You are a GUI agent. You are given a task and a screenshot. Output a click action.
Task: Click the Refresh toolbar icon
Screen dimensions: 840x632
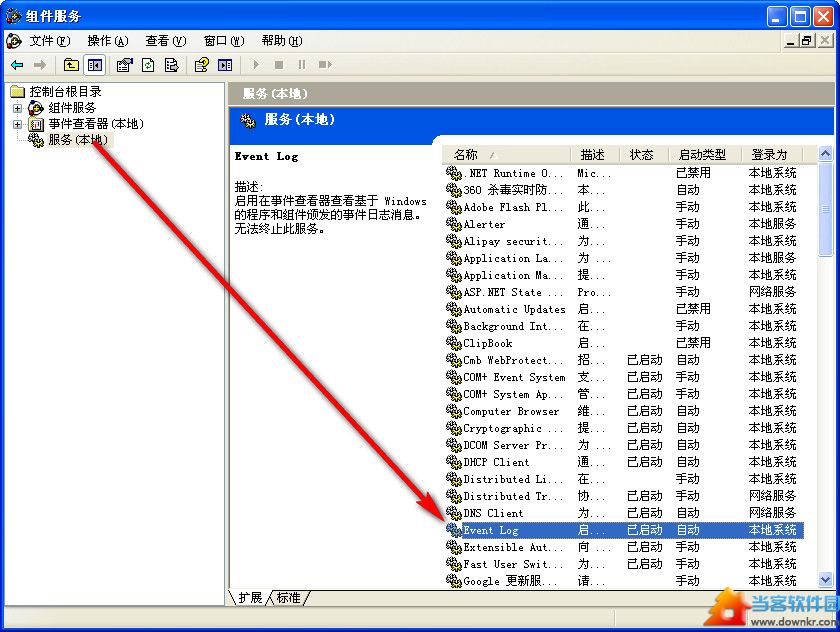coord(148,65)
